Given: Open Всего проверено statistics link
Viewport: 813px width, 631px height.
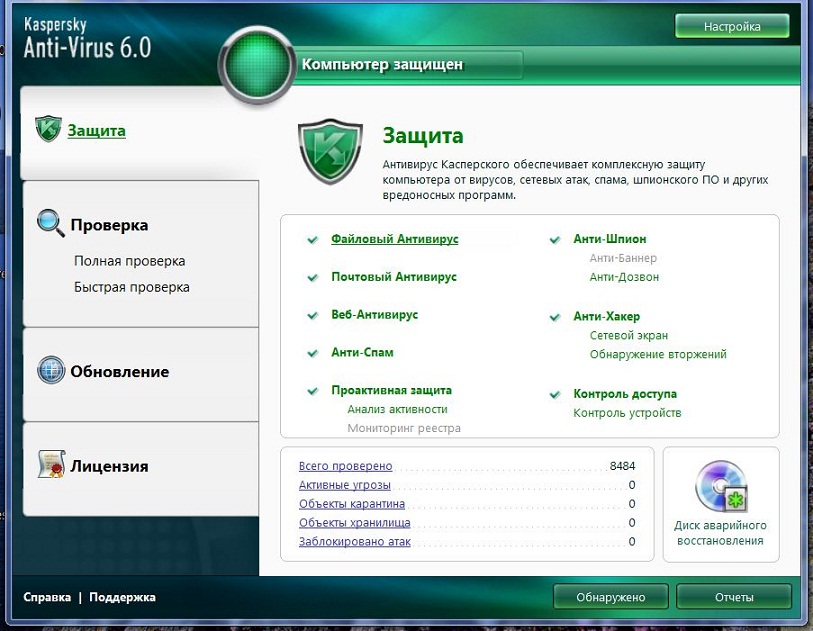Looking at the screenshot, I should pos(346,466).
